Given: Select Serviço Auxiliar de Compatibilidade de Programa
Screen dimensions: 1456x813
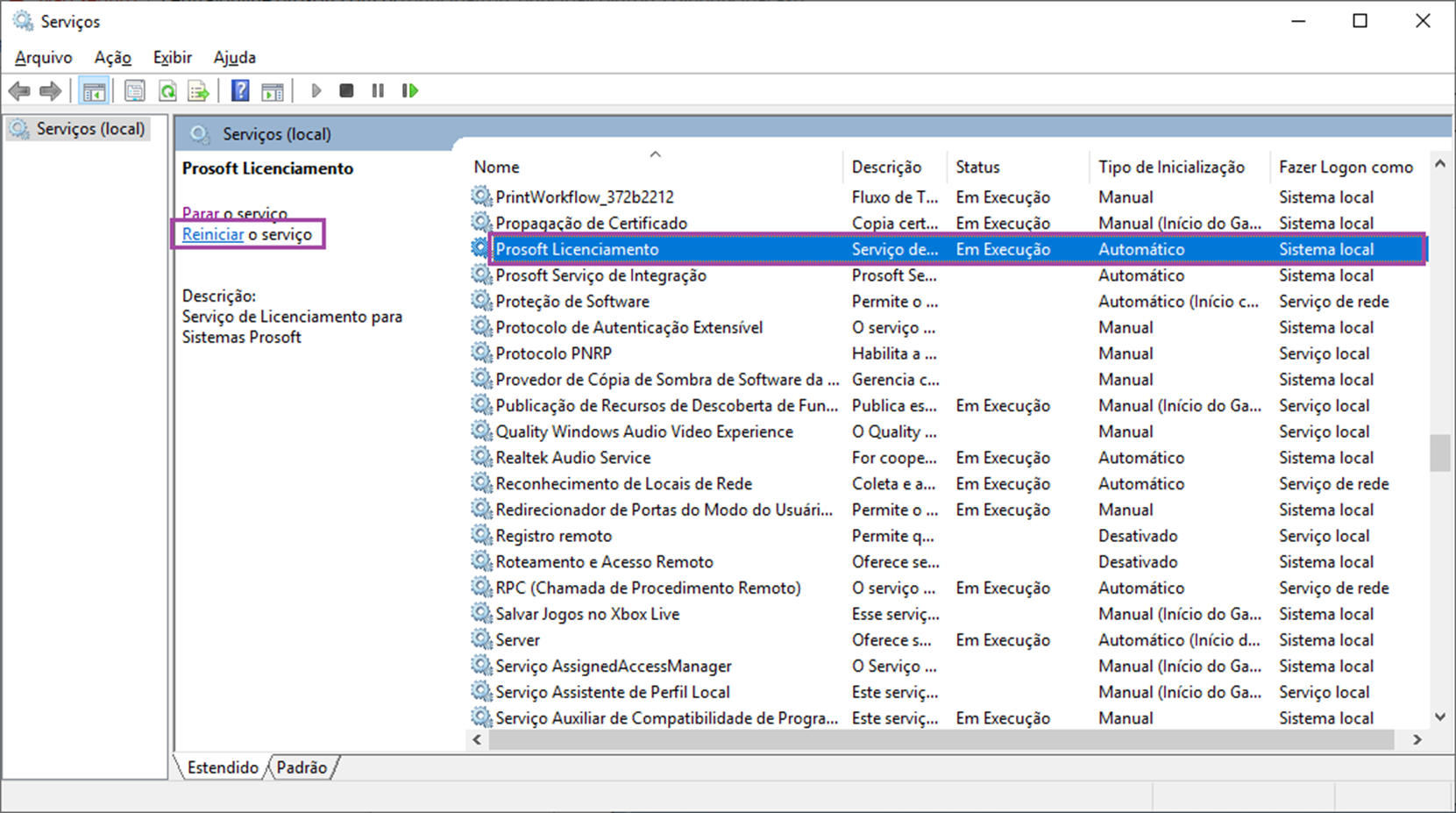Looking at the screenshot, I should click(667, 718).
